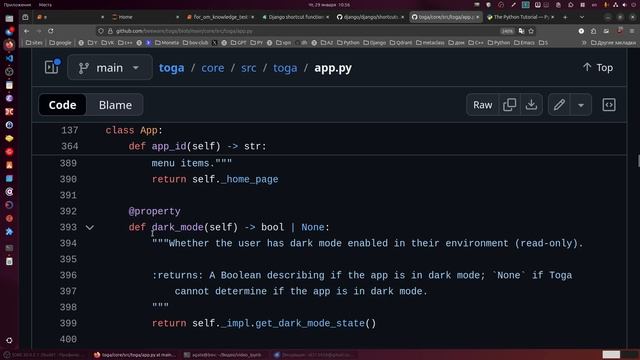Screen dimensions: 640x360
Task: Open more edit options dropdown arrow
Action: (x=581, y=105)
